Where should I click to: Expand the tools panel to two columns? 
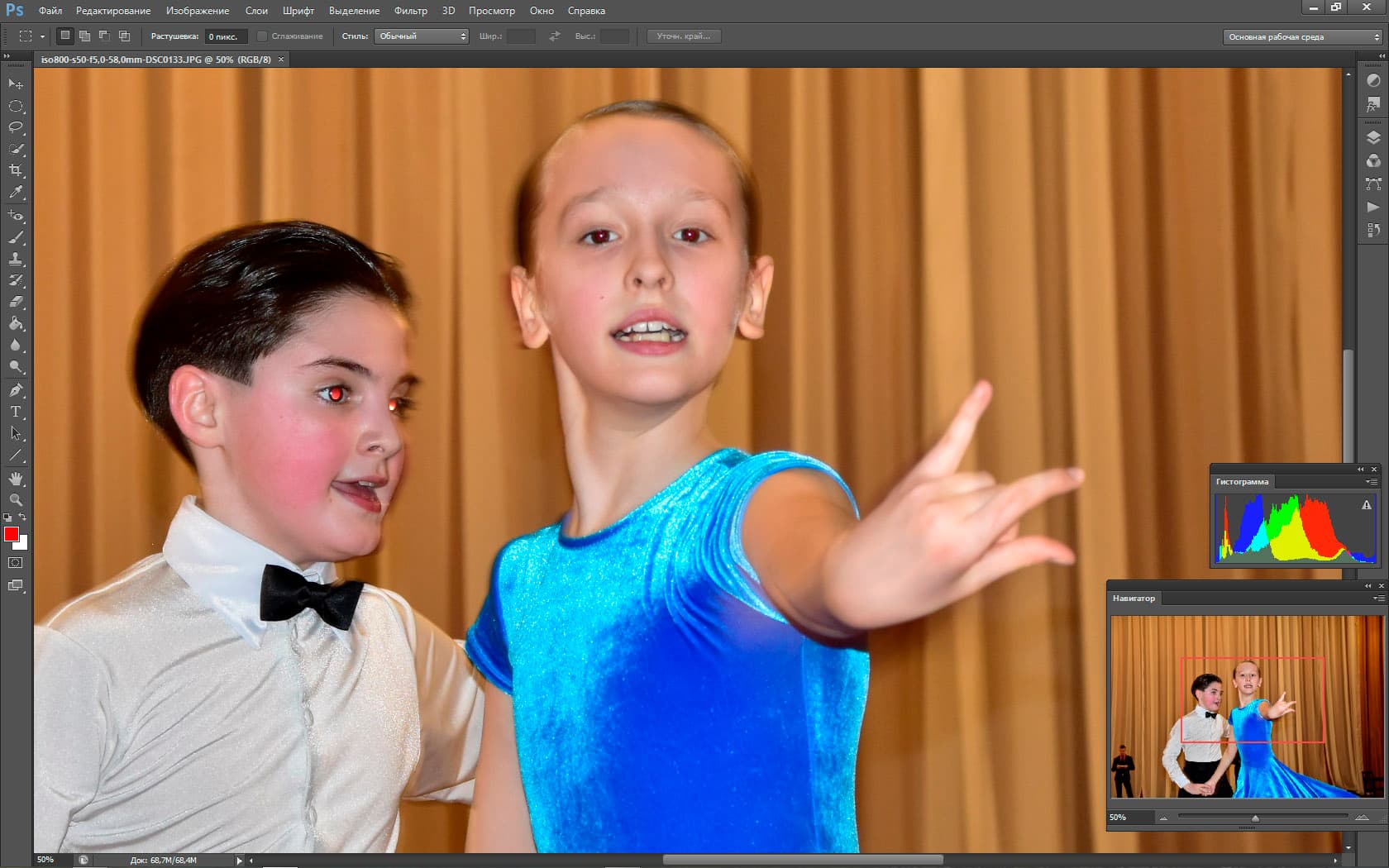point(7,56)
